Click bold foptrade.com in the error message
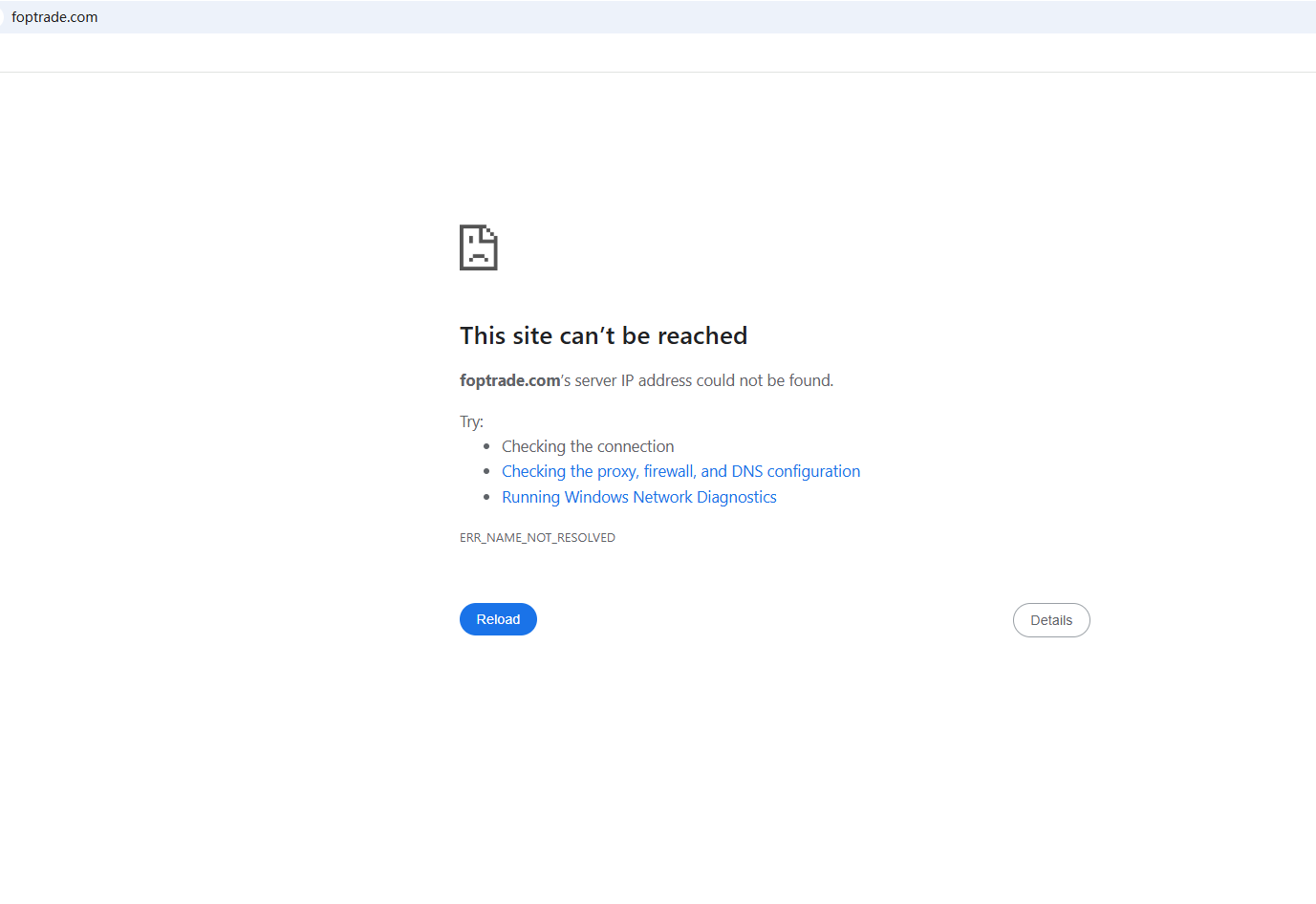This screenshot has height=904, width=1316. pyautogui.click(x=509, y=380)
